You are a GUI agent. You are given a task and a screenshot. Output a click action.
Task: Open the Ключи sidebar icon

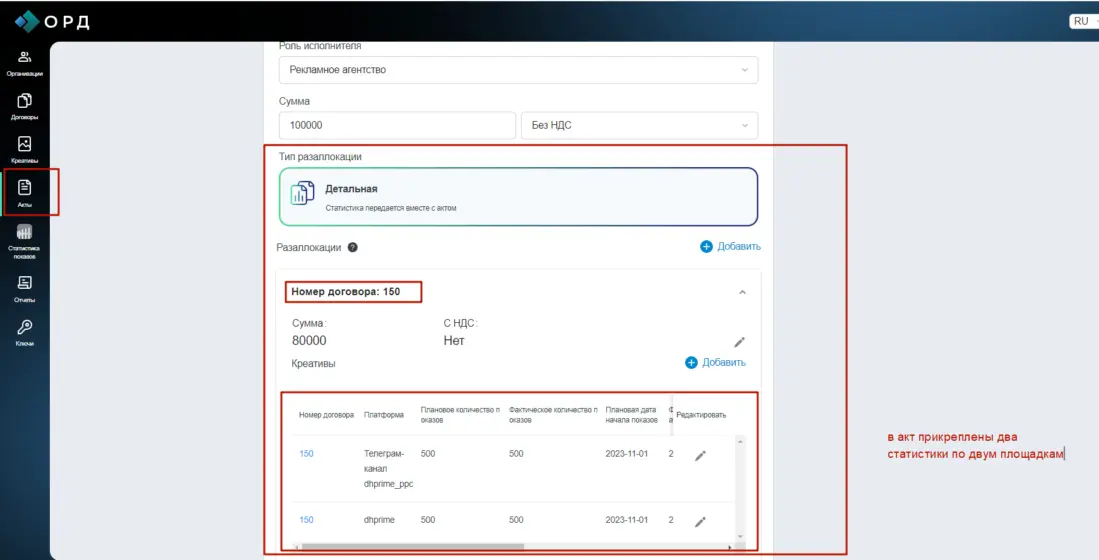pos(24,332)
